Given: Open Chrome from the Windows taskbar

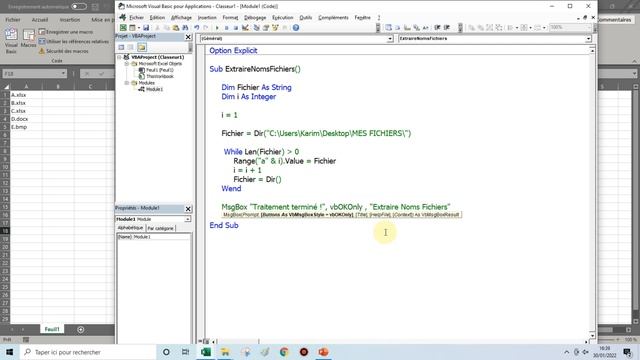Looking at the screenshot, I should coord(284,352).
